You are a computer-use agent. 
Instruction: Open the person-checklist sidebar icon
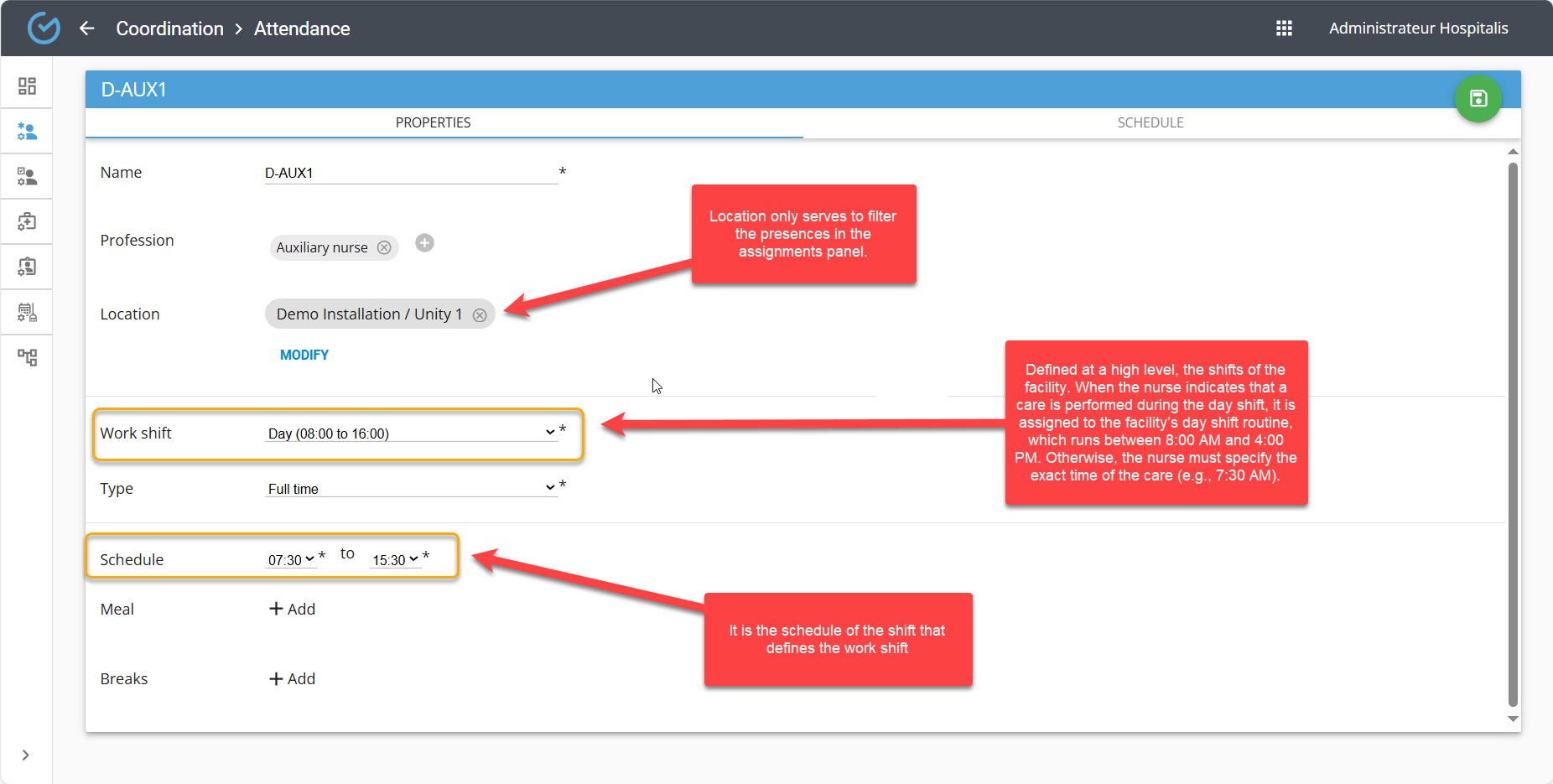pyautogui.click(x=27, y=177)
